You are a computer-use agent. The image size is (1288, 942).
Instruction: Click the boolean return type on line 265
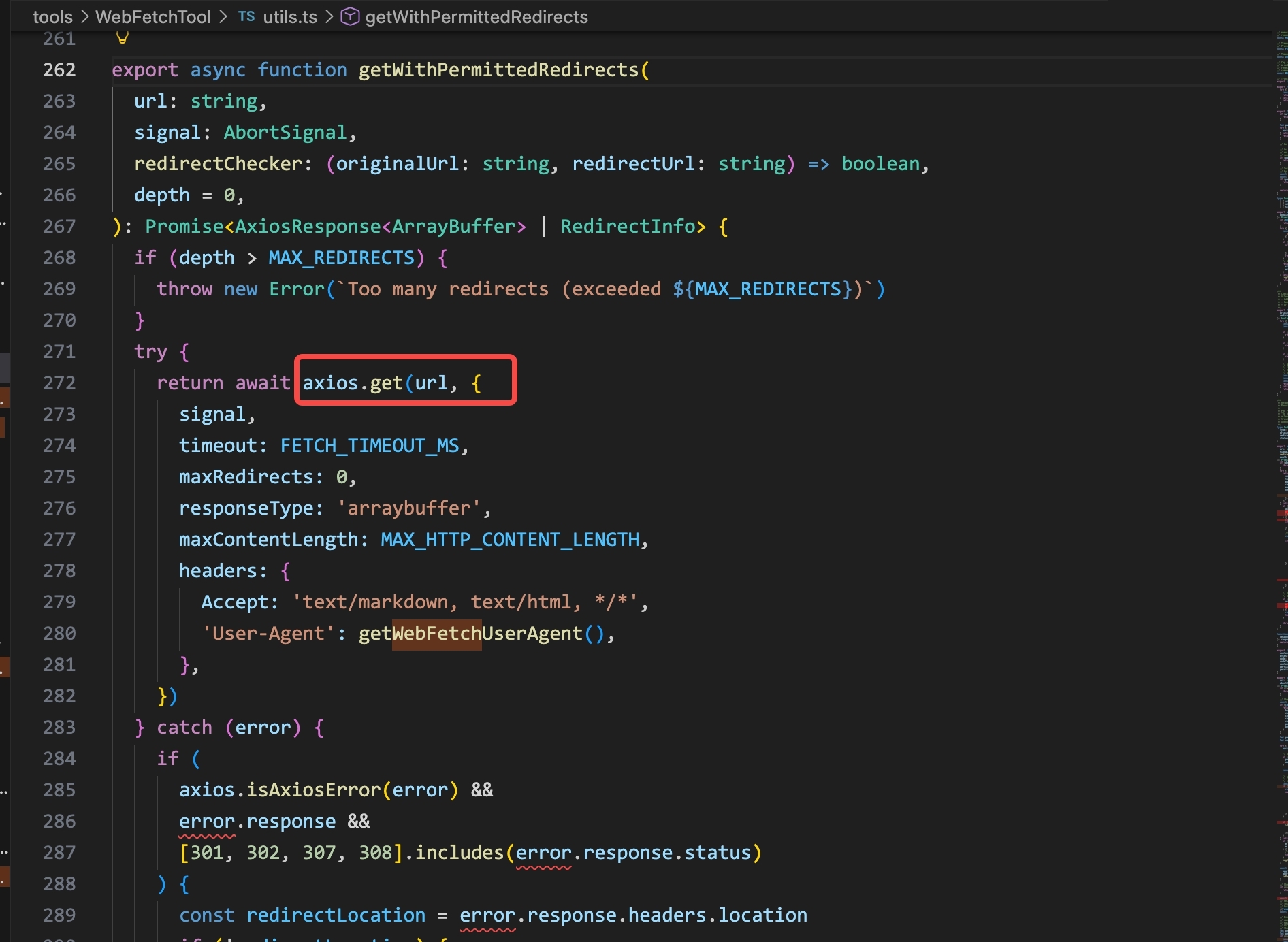coord(880,164)
